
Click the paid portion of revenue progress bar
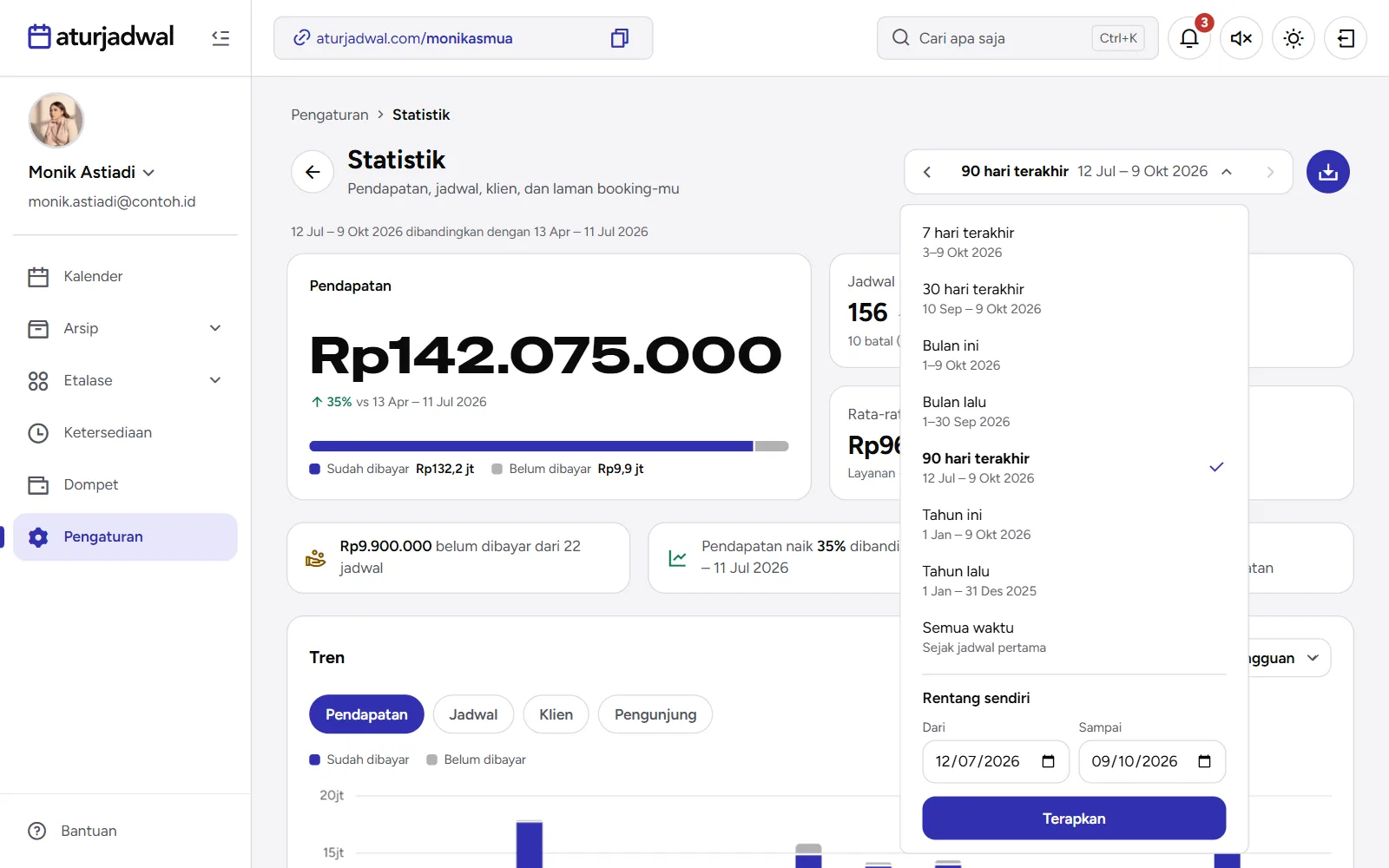click(531, 446)
